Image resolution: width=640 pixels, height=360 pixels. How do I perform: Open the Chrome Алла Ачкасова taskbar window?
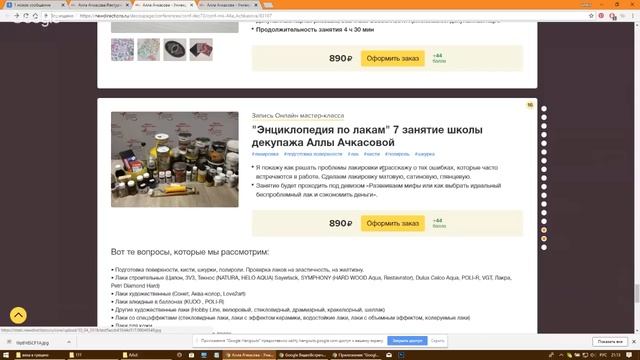(249, 355)
